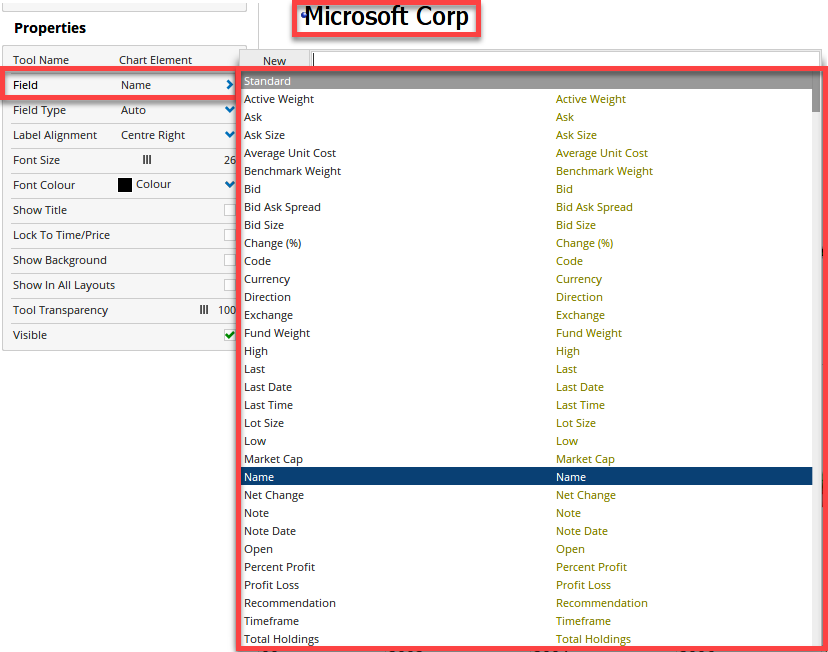Enable the Show Background checkbox
Image resolution: width=828 pixels, height=652 pixels.
pyautogui.click(x=229, y=260)
